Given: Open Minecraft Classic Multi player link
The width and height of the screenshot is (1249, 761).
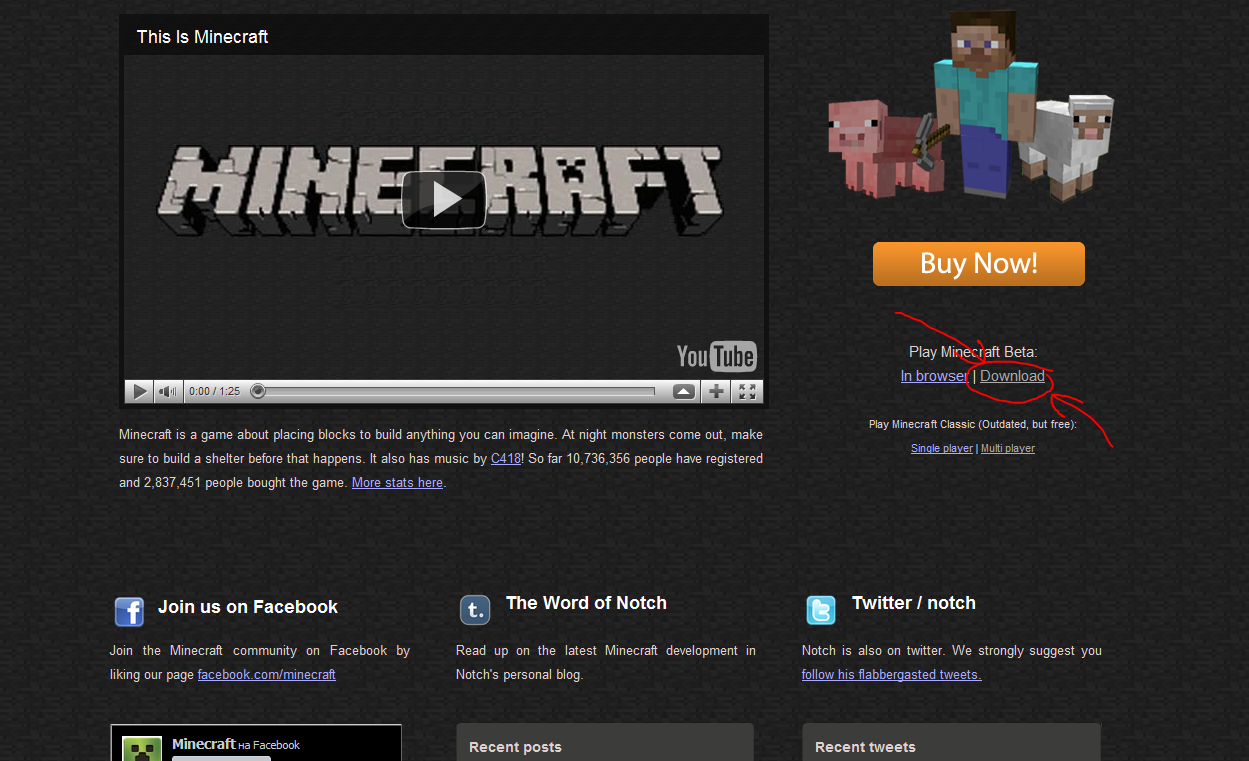Looking at the screenshot, I should click(x=1007, y=449).
